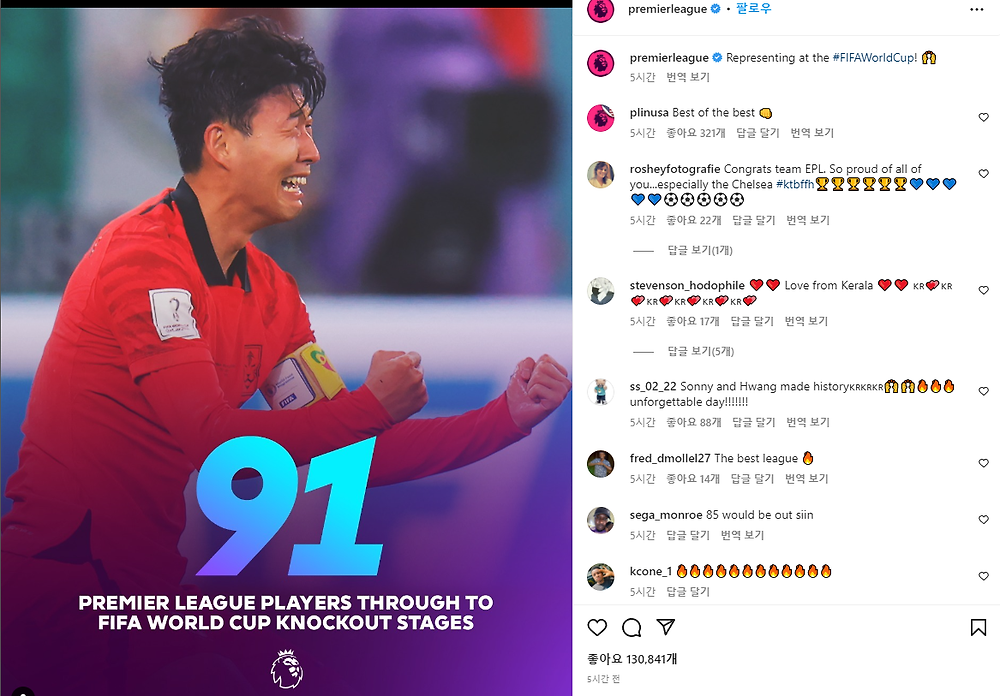Open premierleague header profile avatar

600,10
